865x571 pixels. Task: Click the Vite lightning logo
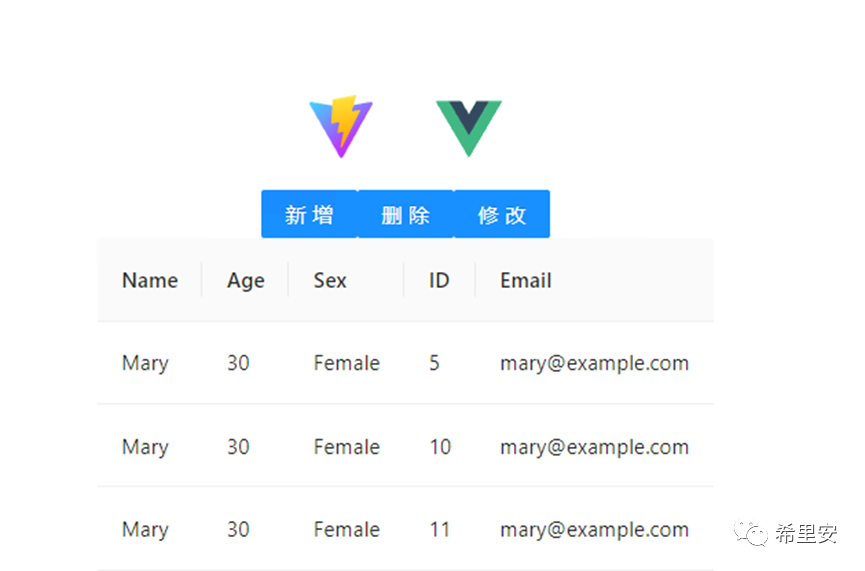pos(341,125)
